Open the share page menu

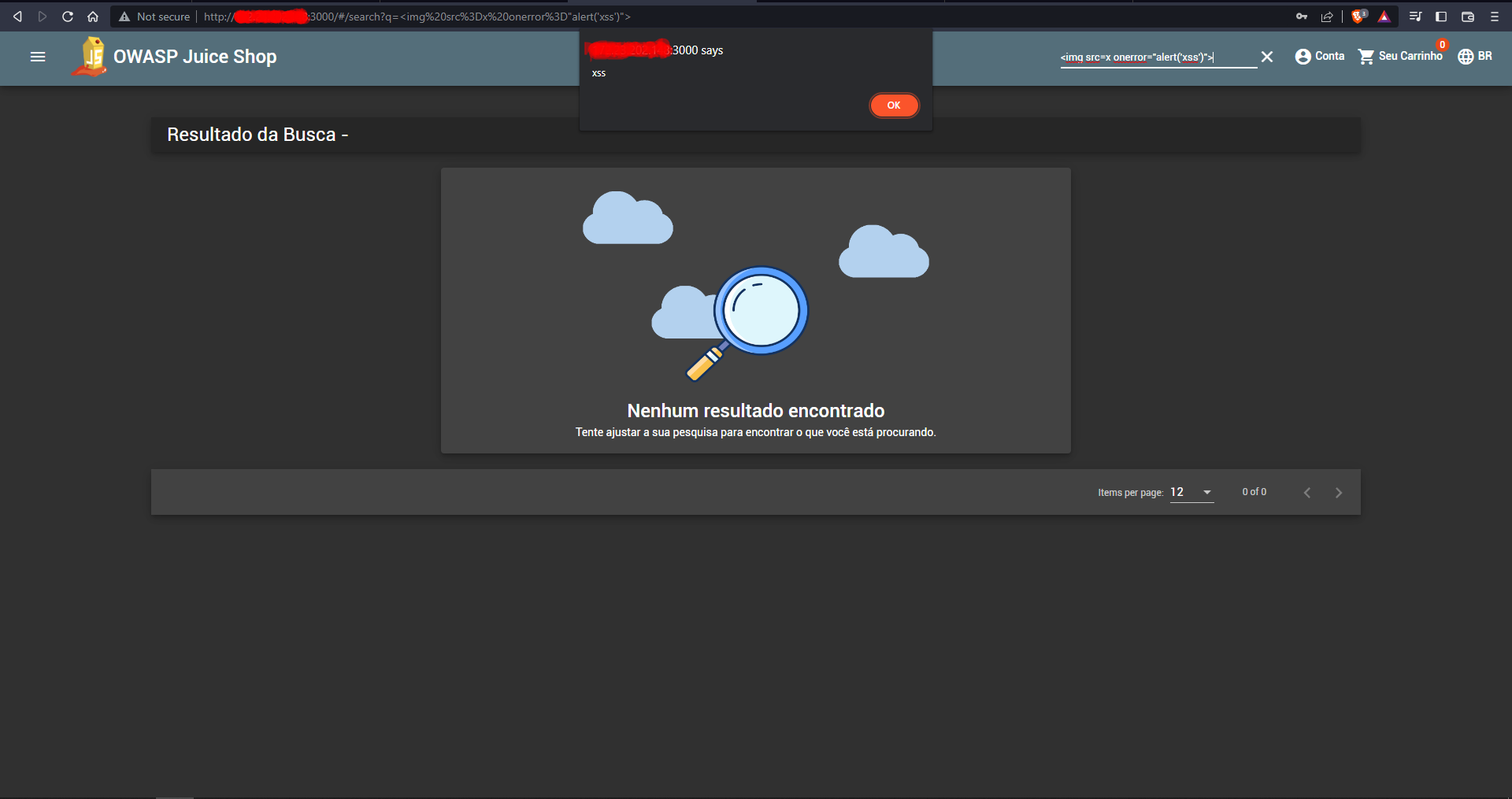click(1329, 16)
